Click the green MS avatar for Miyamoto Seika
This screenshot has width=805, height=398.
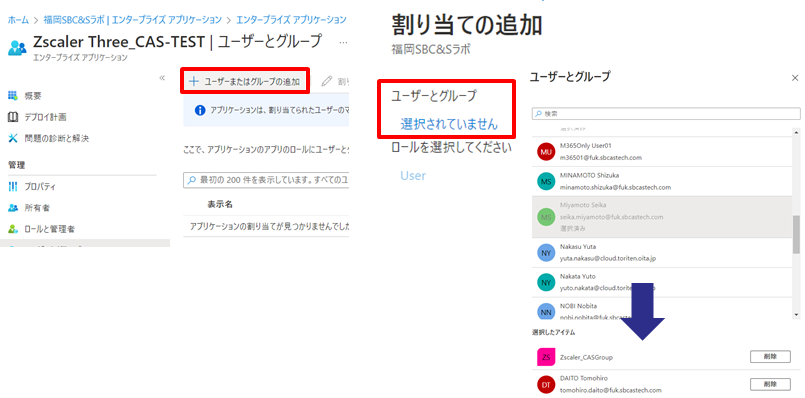coord(546,217)
